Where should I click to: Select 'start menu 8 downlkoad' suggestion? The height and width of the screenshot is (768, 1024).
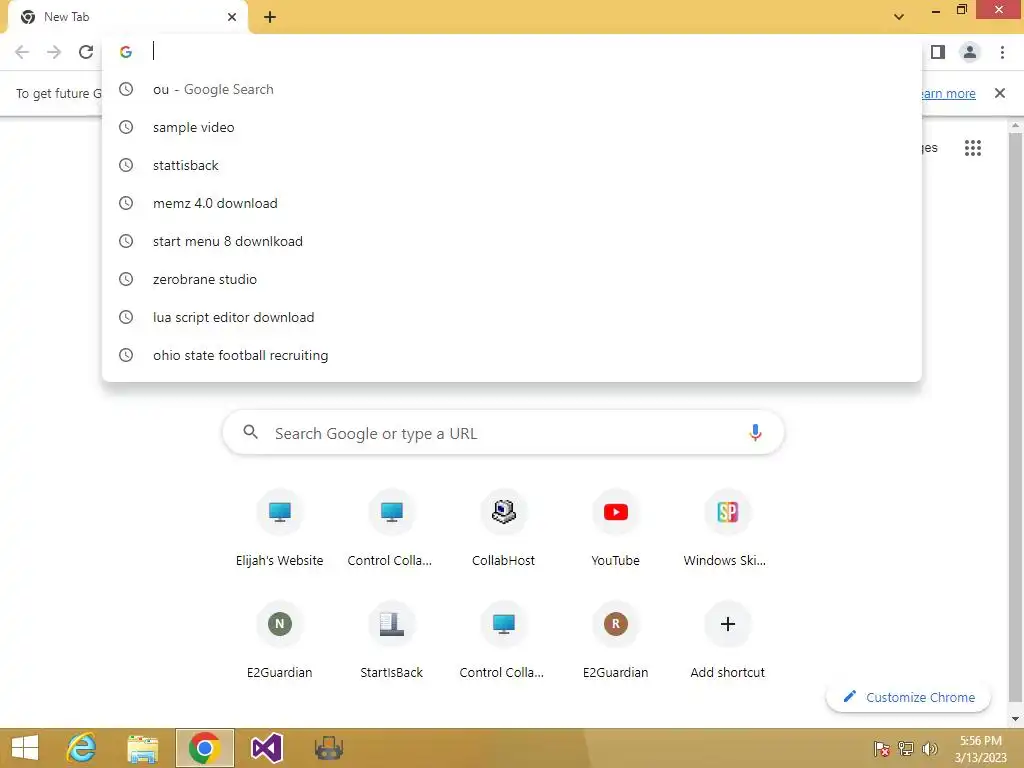pyautogui.click(x=512, y=241)
